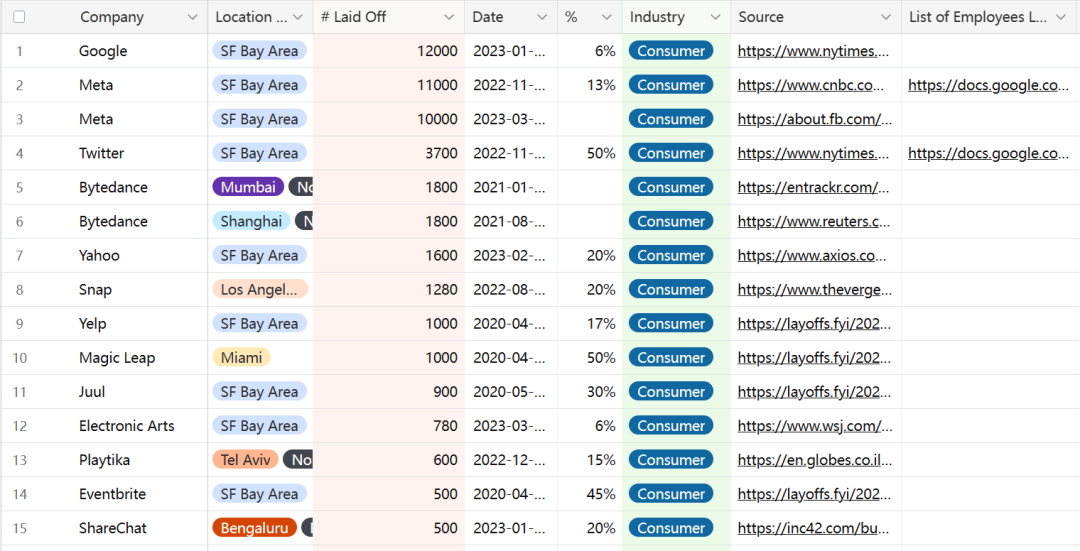1080x551 pixels.
Task: Open nytimes source link in Twitter row
Action: [x=813, y=154]
